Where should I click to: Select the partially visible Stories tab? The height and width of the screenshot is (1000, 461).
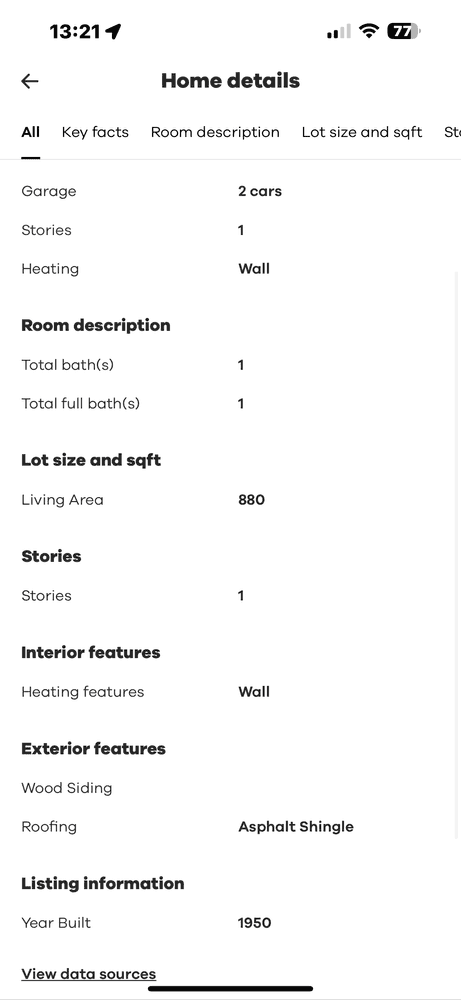(452, 132)
